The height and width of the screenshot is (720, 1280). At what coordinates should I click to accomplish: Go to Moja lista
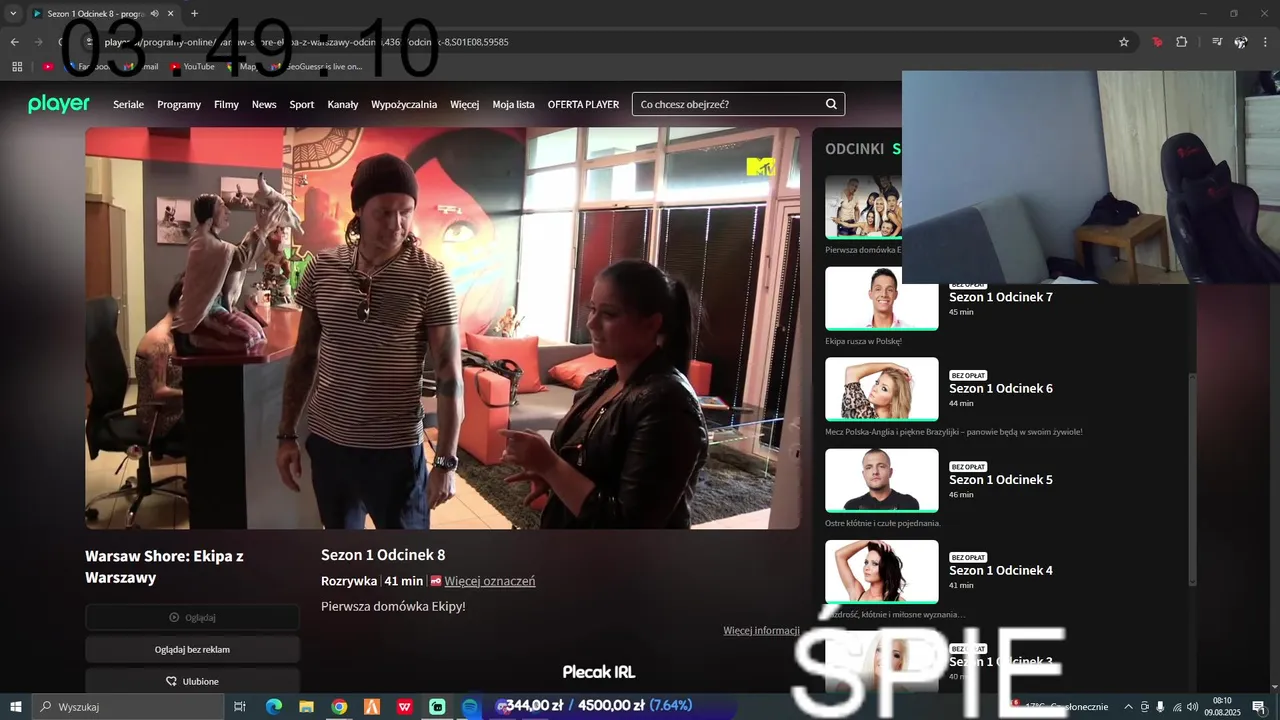click(513, 104)
